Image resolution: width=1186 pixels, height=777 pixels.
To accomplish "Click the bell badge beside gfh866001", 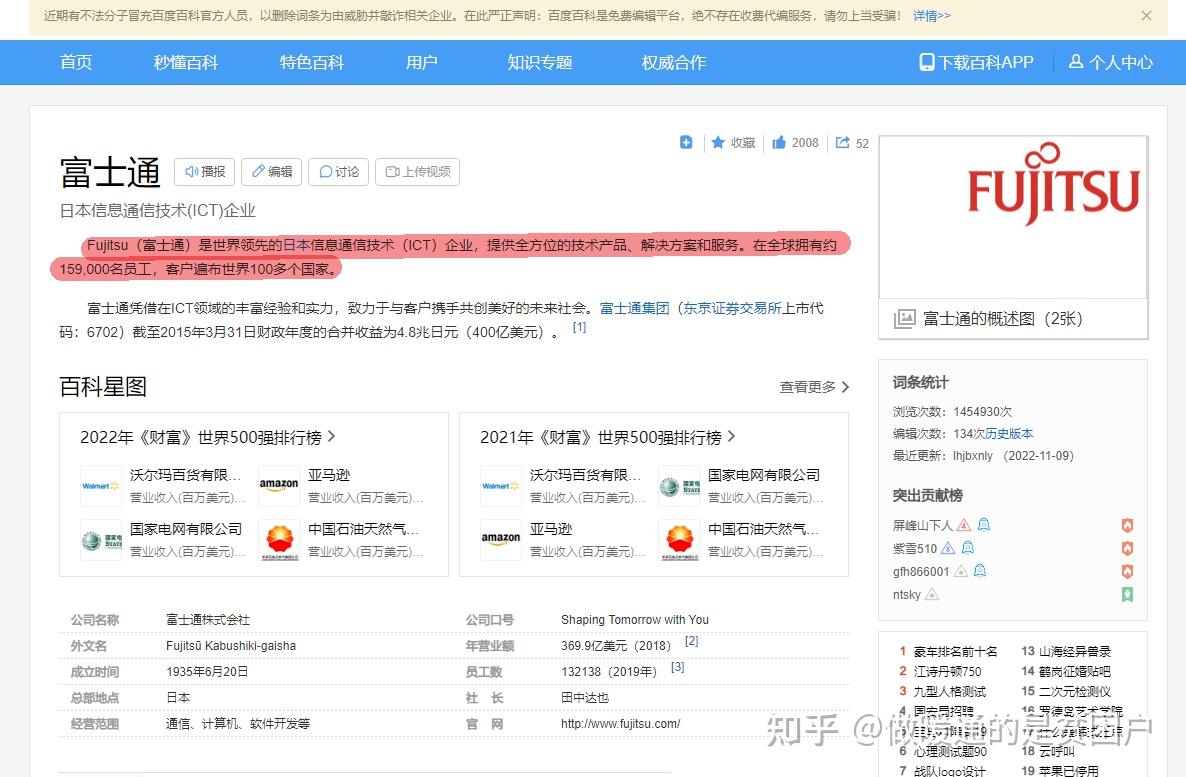I will click(x=980, y=570).
